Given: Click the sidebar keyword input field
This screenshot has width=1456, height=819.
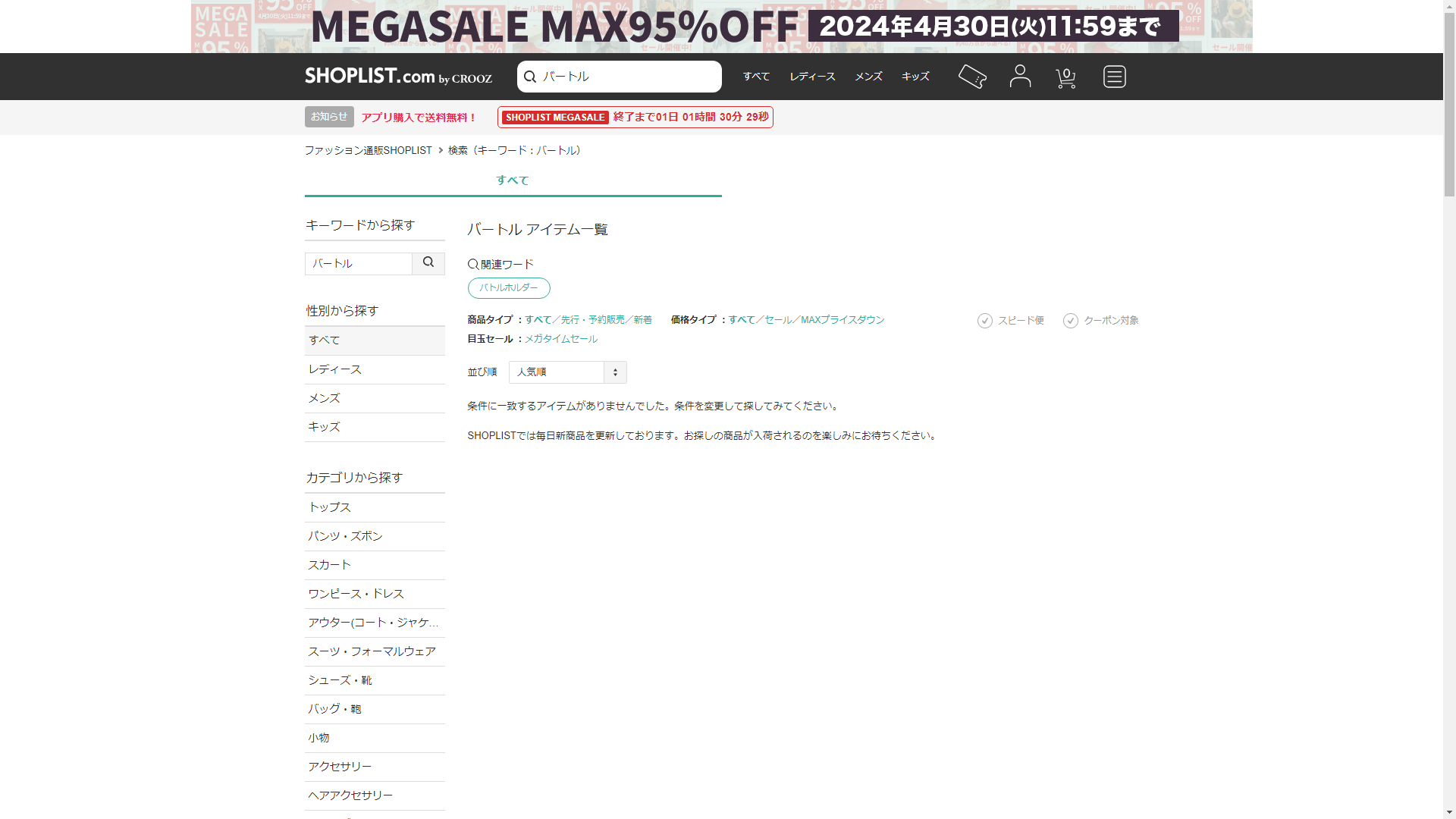Looking at the screenshot, I should [359, 264].
